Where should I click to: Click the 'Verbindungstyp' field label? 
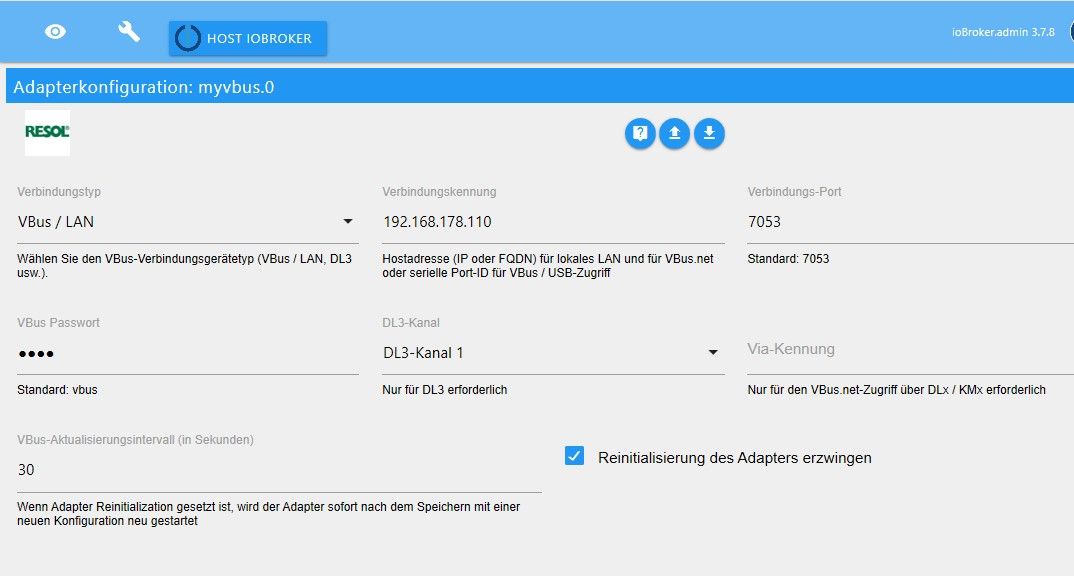[x=59, y=192]
